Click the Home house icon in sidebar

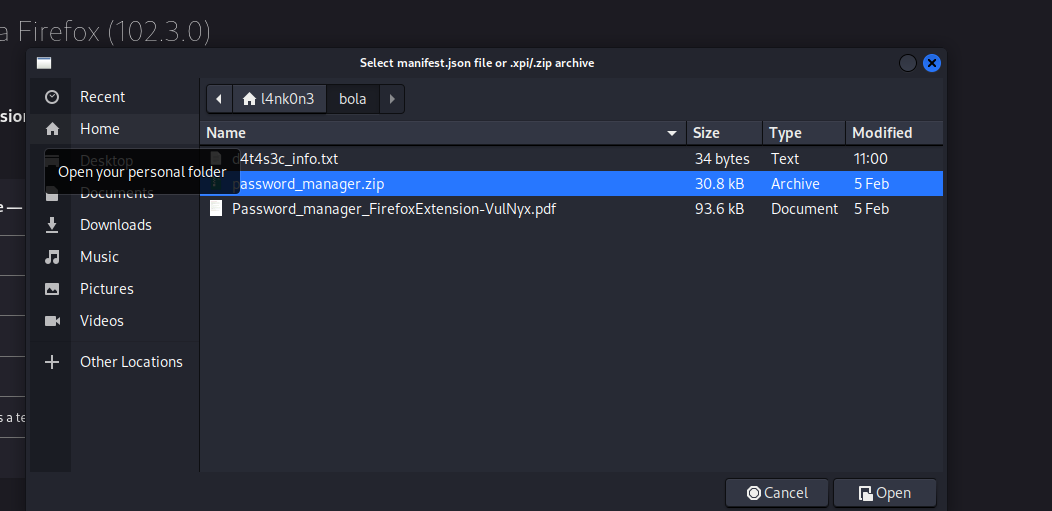pos(52,129)
